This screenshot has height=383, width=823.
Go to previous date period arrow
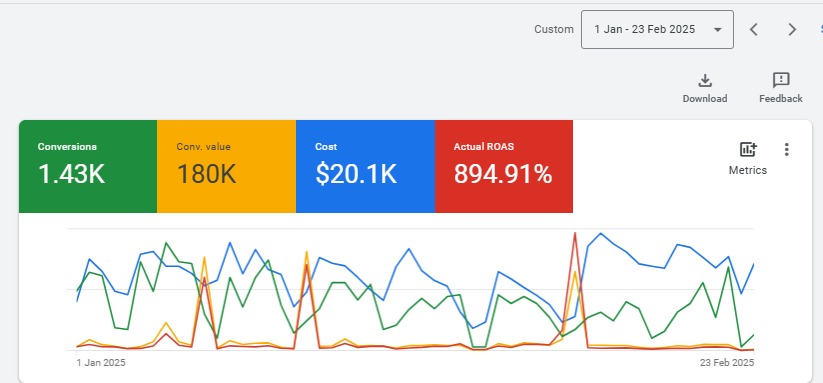[x=754, y=29]
